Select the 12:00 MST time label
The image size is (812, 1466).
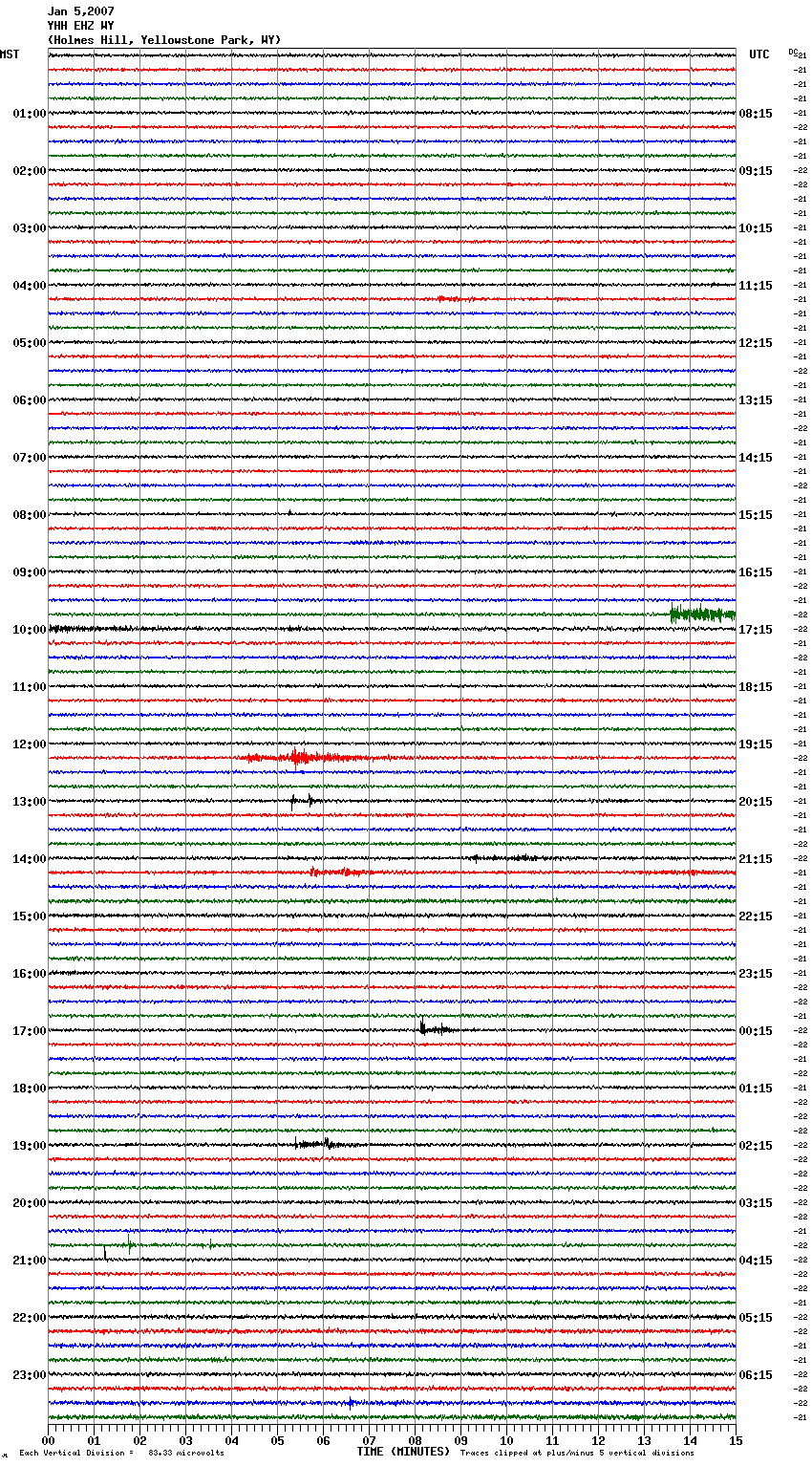click(x=30, y=744)
